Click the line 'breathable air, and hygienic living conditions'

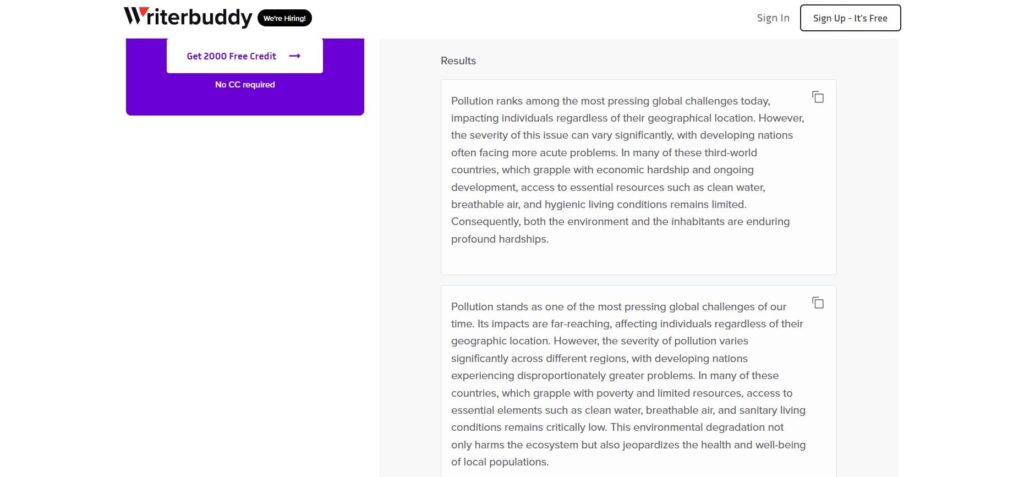[598, 205]
